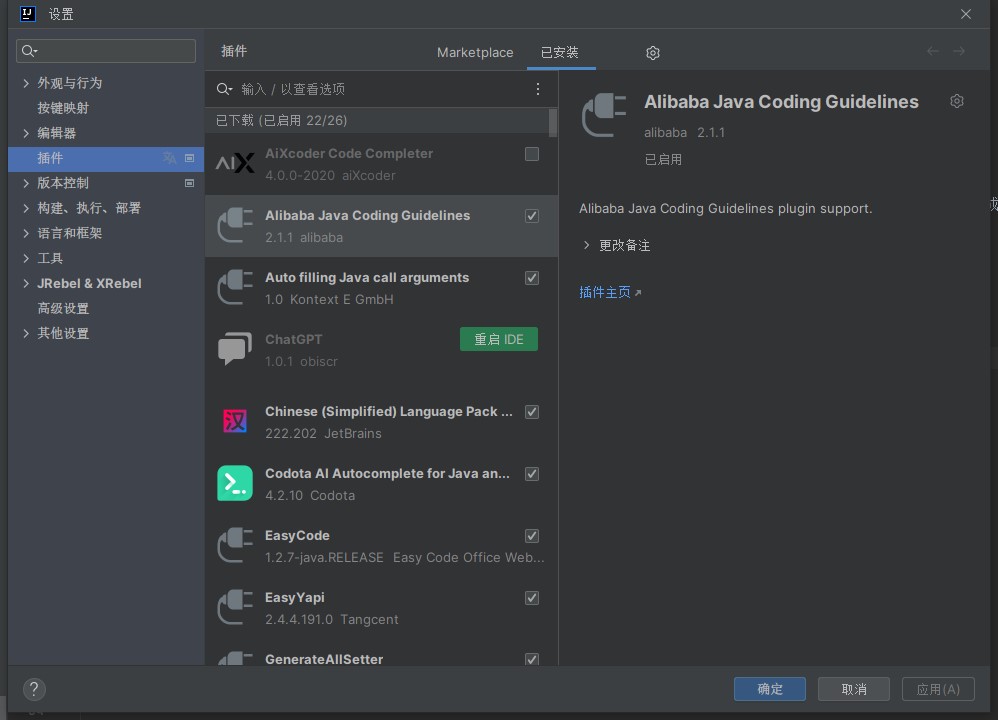Click the EasyCode plugin icon
998x720 pixels.
(235, 545)
